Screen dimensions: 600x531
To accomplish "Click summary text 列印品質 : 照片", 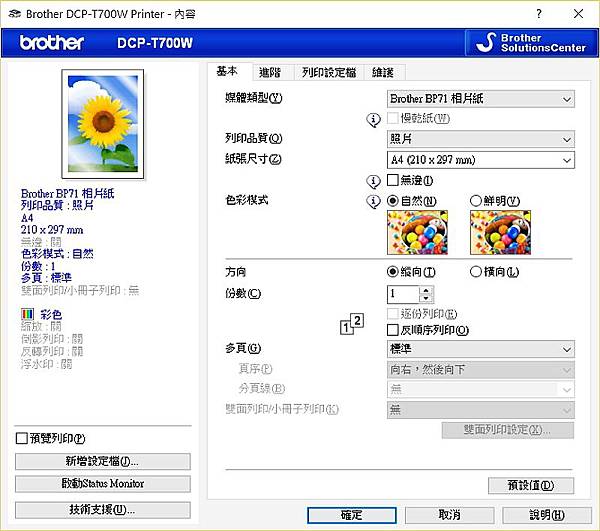I will tap(57, 205).
